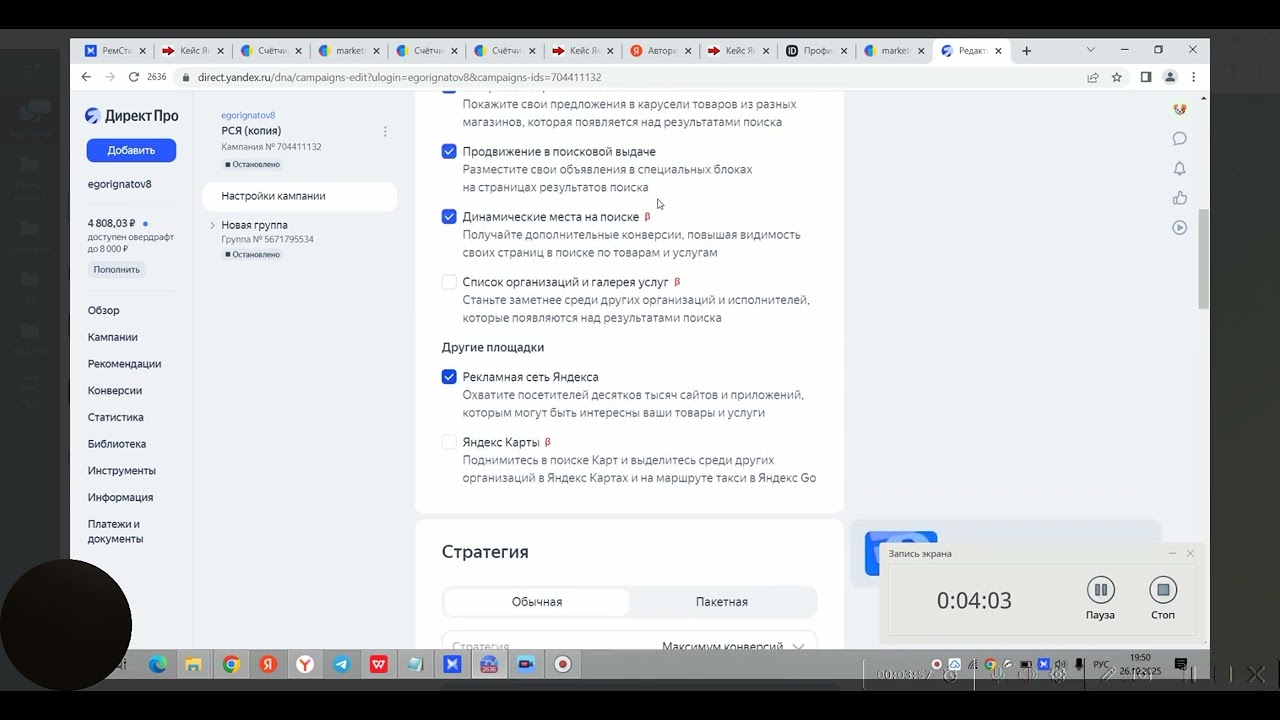Switch to the РемСти browser tab
This screenshot has height=720, width=1280.
tap(116, 51)
